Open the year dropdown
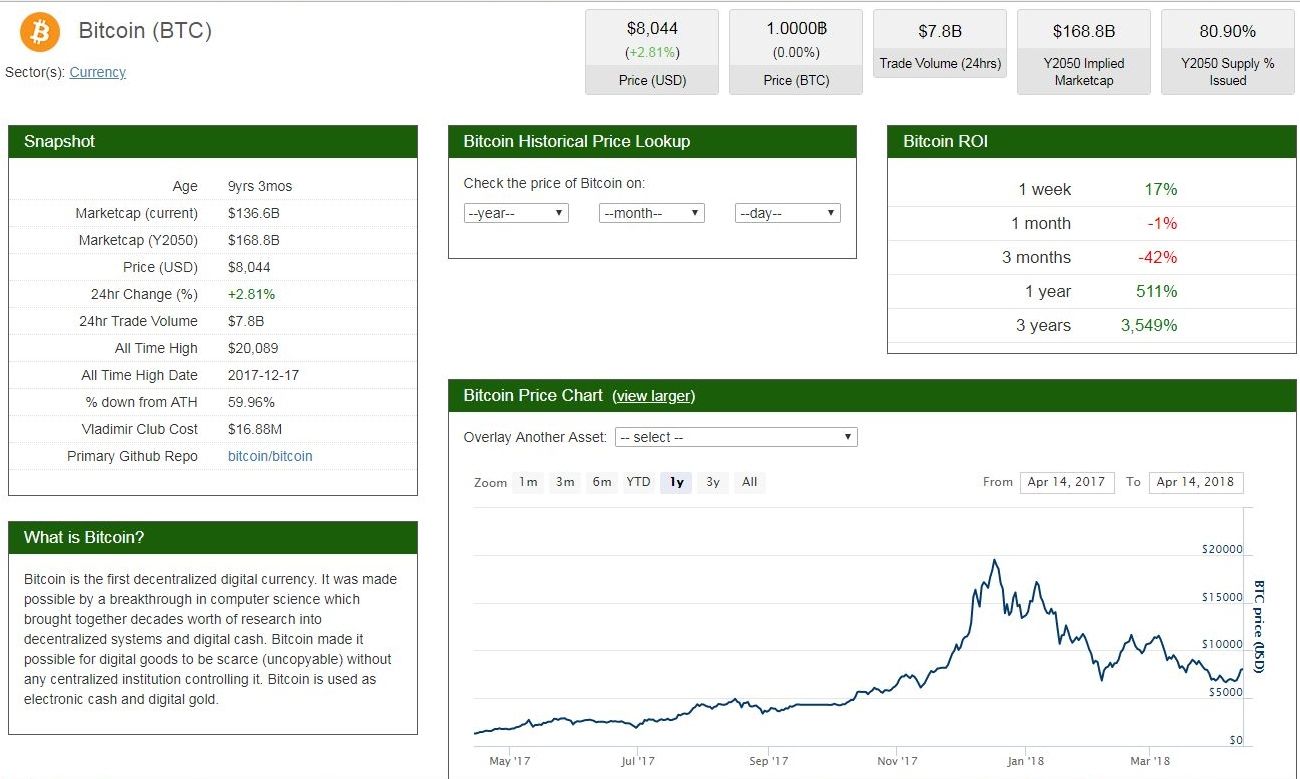The height and width of the screenshot is (779, 1300). 516,213
